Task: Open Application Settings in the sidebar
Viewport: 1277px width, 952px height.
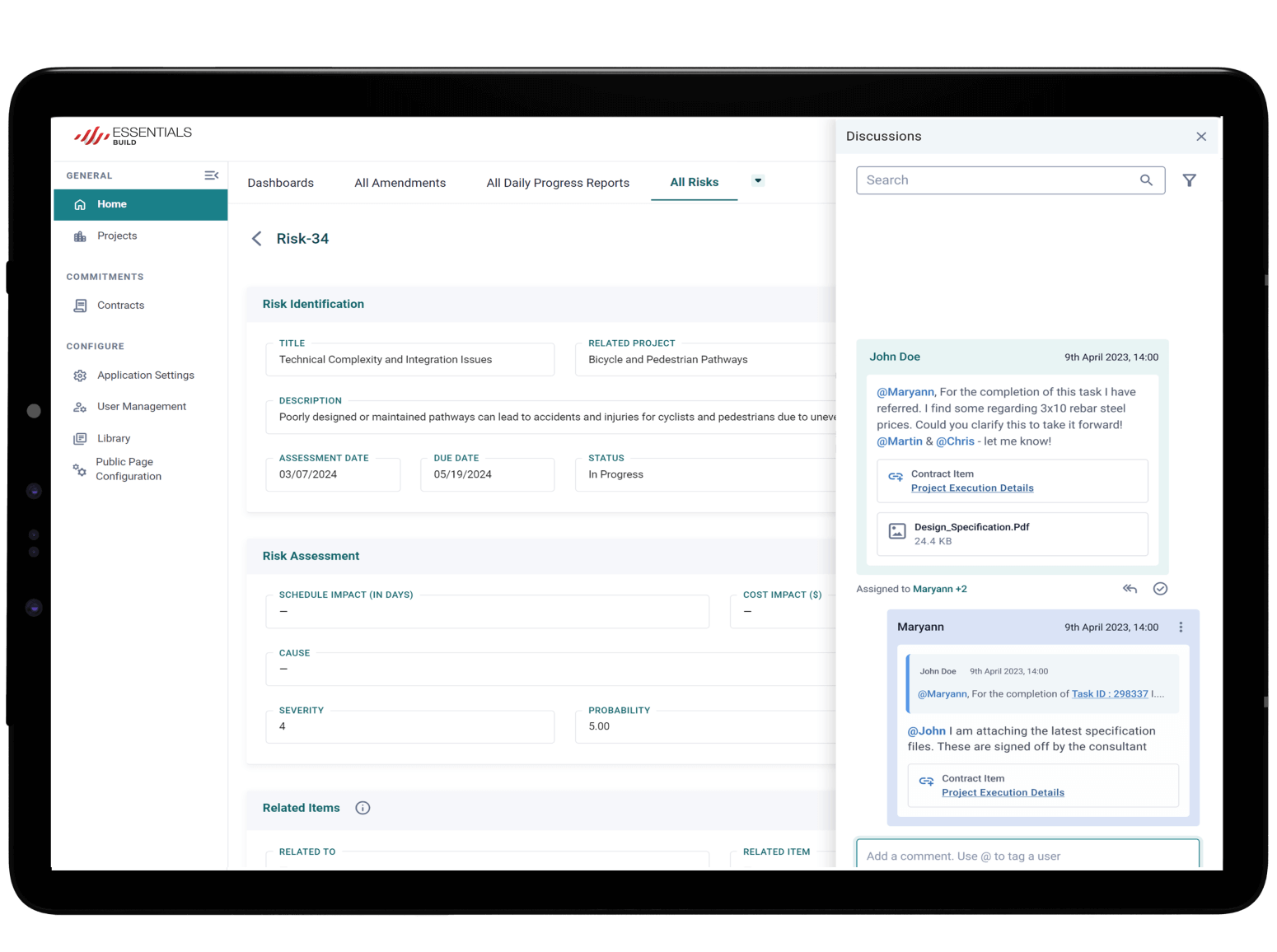Action: coord(145,376)
